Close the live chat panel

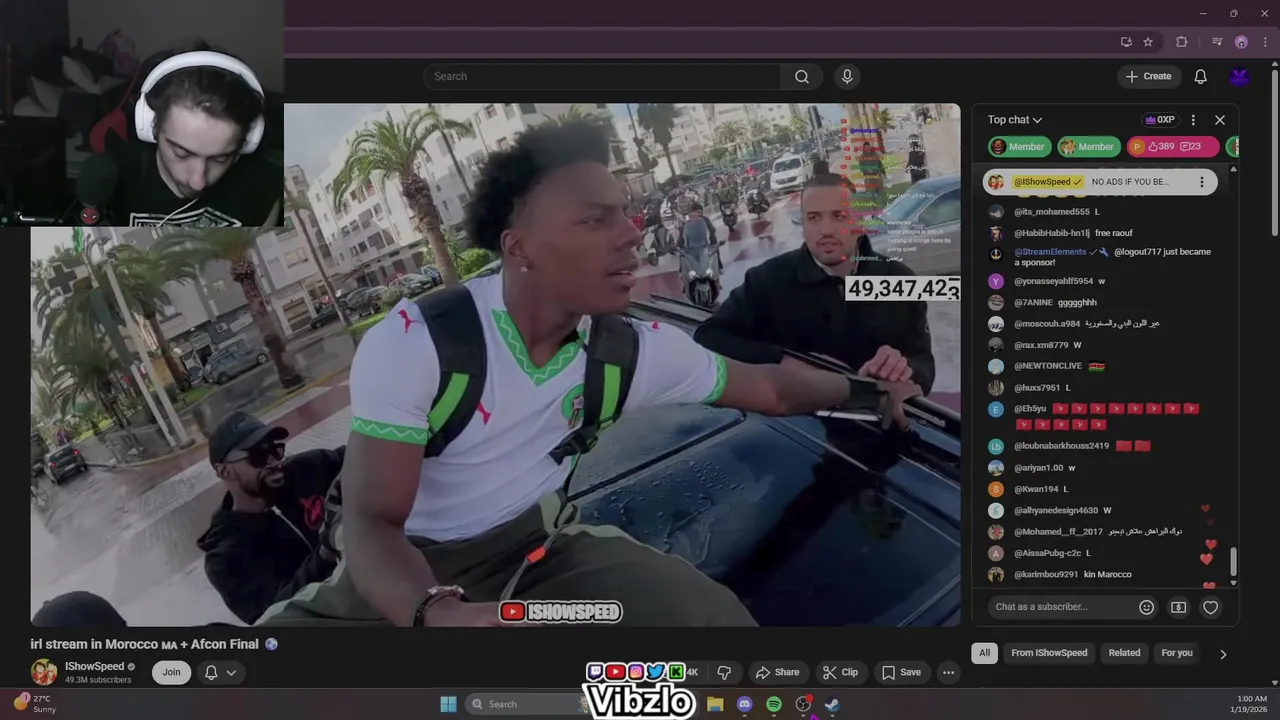(1220, 120)
